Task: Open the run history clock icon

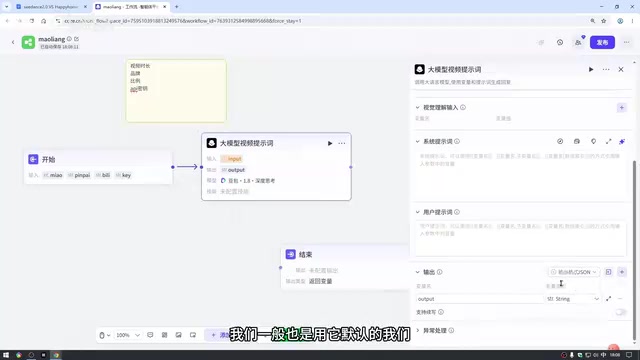Action: coord(560,42)
